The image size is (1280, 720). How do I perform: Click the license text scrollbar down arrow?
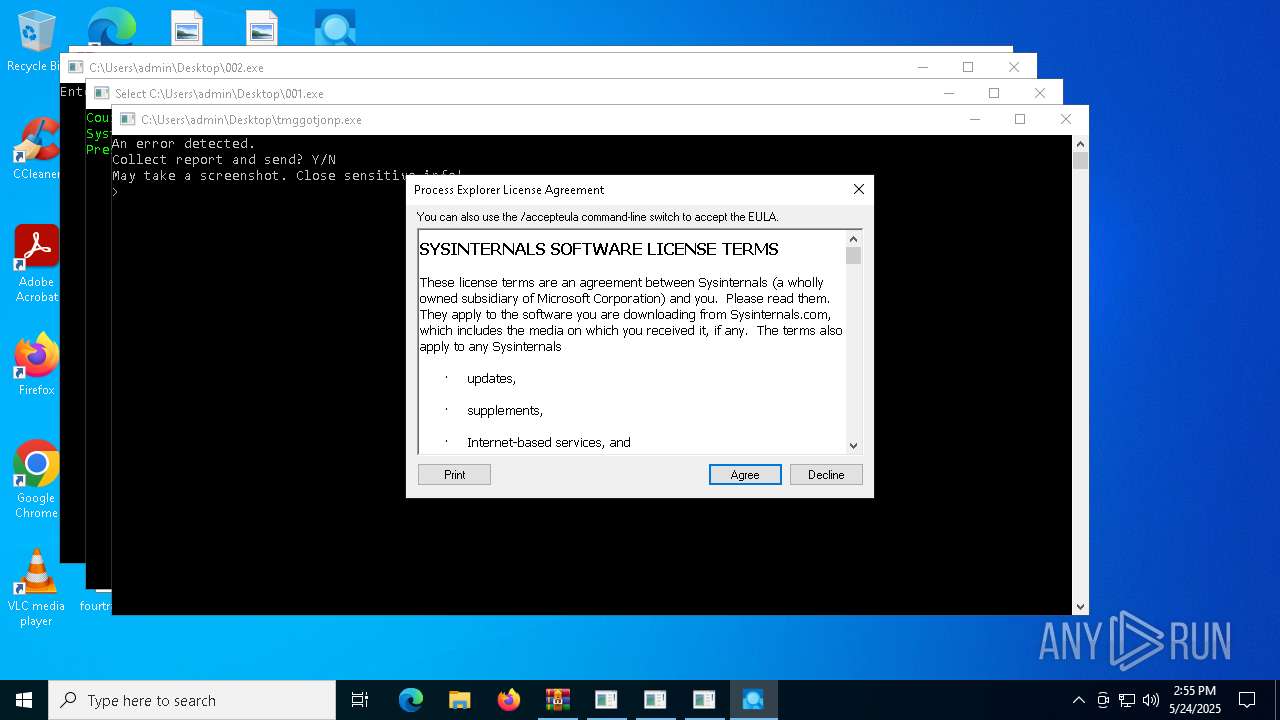tap(853, 445)
